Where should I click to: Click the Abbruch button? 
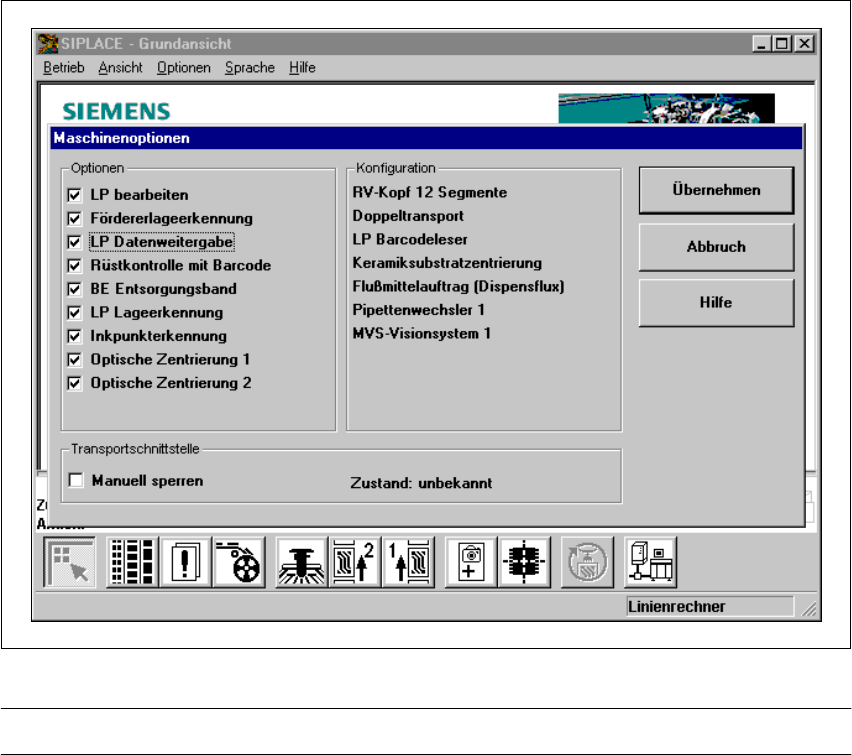[x=716, y=247]
